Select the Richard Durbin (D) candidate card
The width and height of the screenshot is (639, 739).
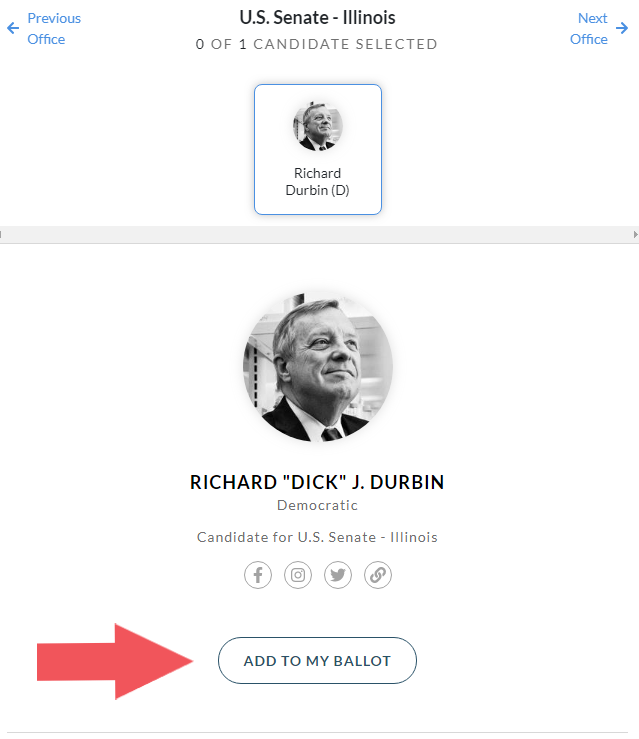pyautogui.click(x=318, y=149)
